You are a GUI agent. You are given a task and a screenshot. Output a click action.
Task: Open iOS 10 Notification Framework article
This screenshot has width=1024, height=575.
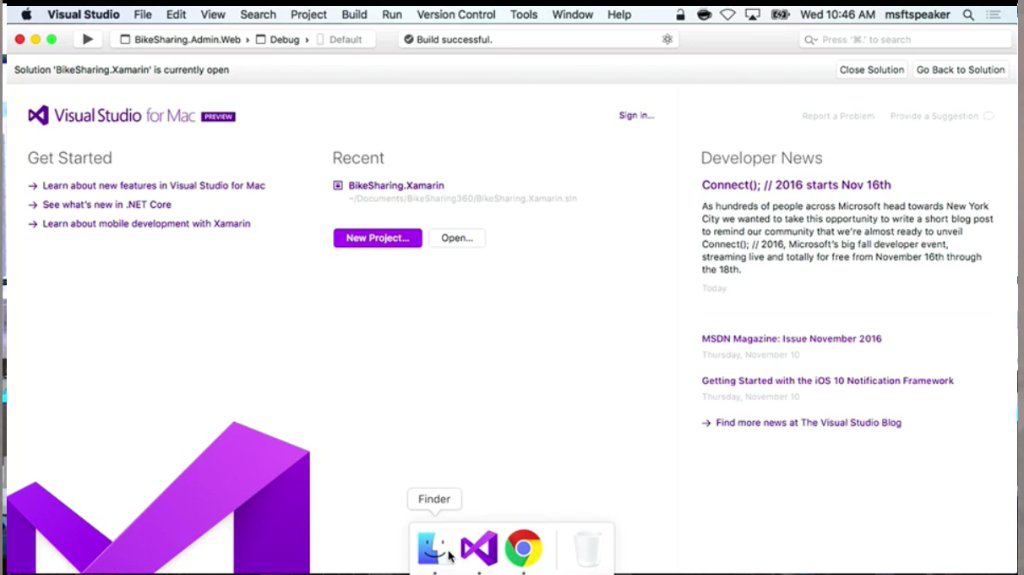(x=827, y=380)
